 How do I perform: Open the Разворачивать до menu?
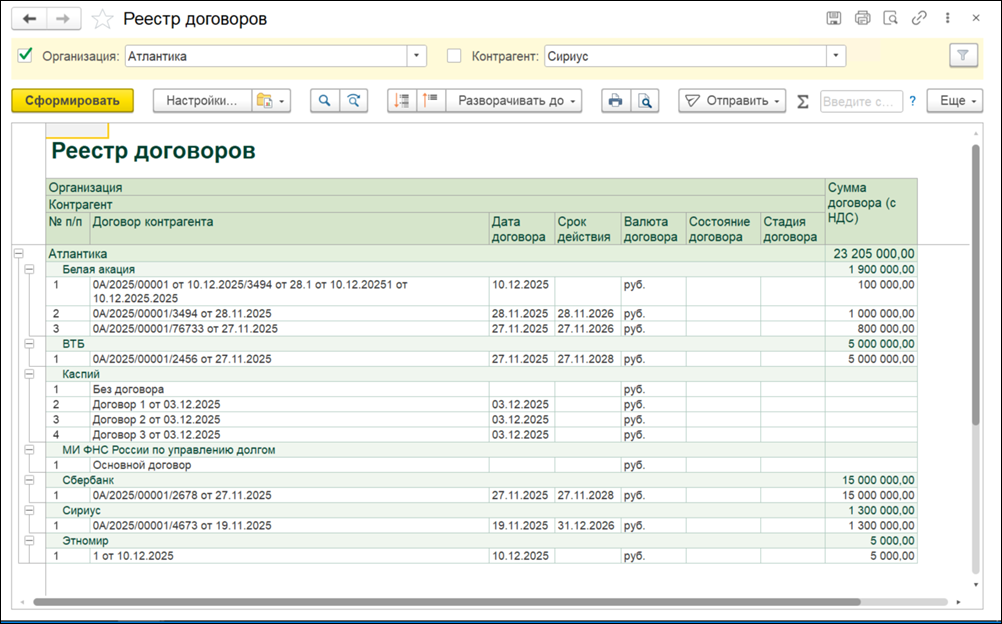coord(514,101)
